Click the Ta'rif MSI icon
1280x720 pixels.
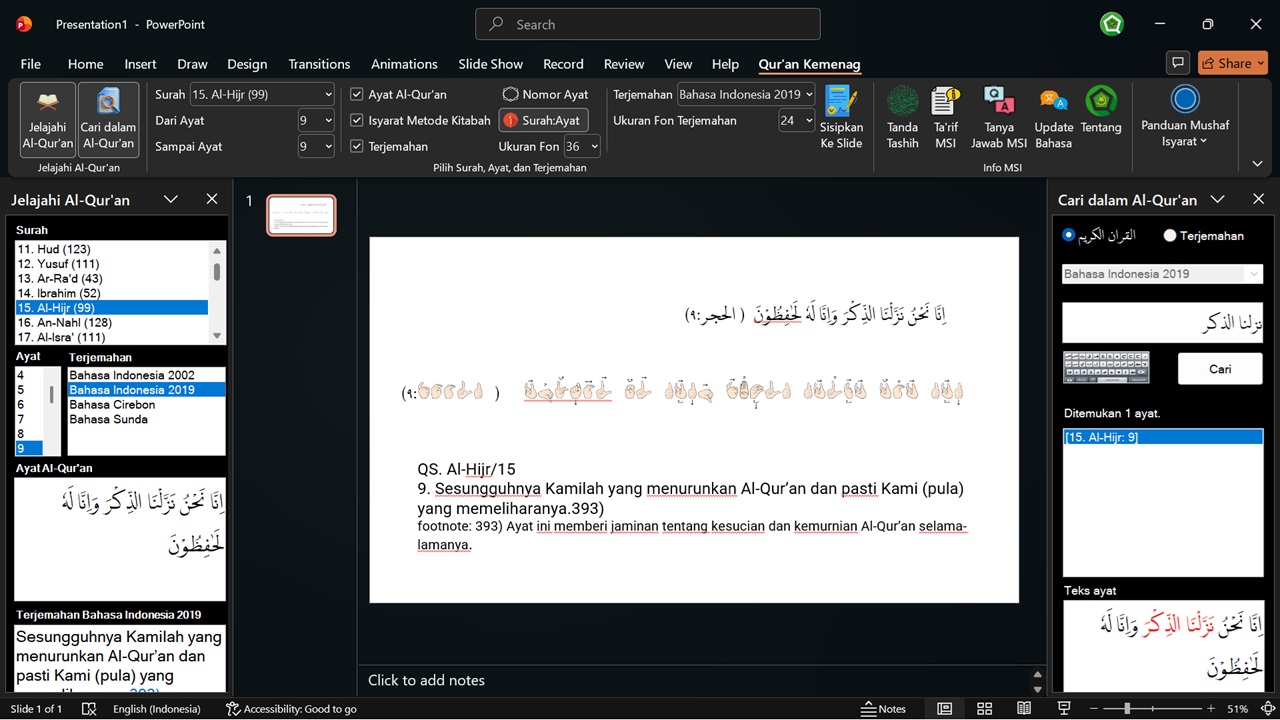click(944, 113)
